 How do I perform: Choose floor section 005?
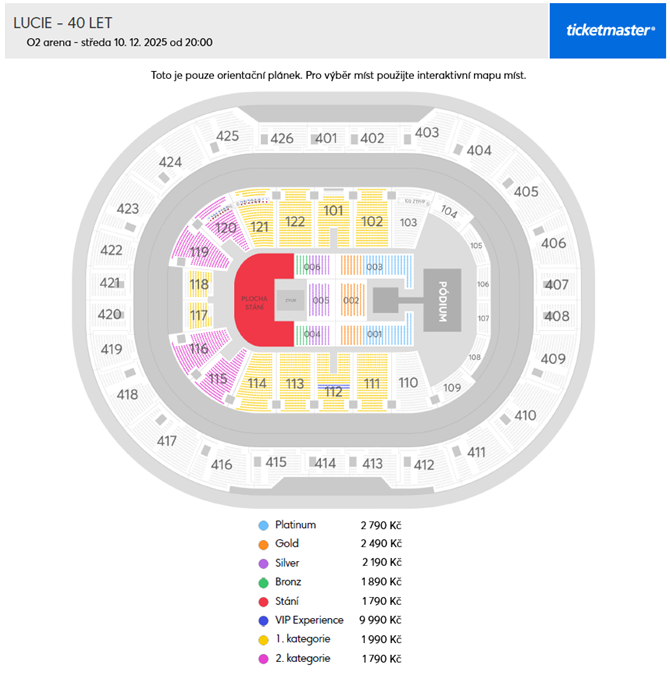tap(321, 300)
